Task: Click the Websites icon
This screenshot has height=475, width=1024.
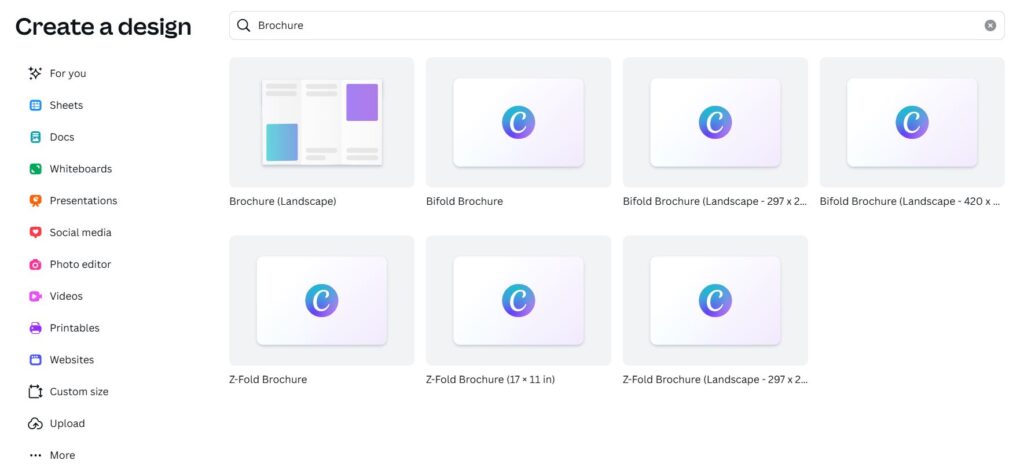Action: tap(35, 360)
